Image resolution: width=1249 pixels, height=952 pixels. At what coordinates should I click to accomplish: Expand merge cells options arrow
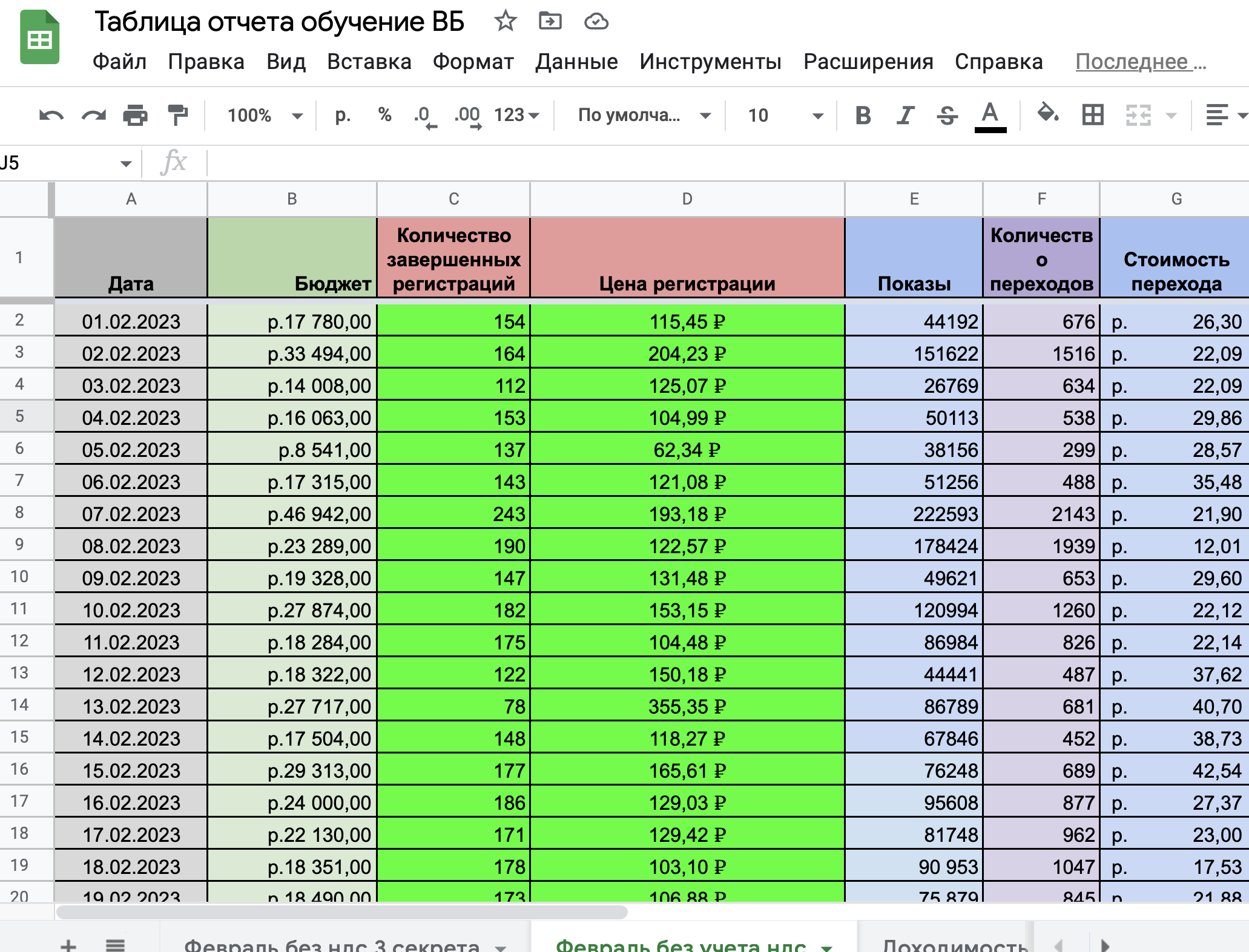(1171, 116)
